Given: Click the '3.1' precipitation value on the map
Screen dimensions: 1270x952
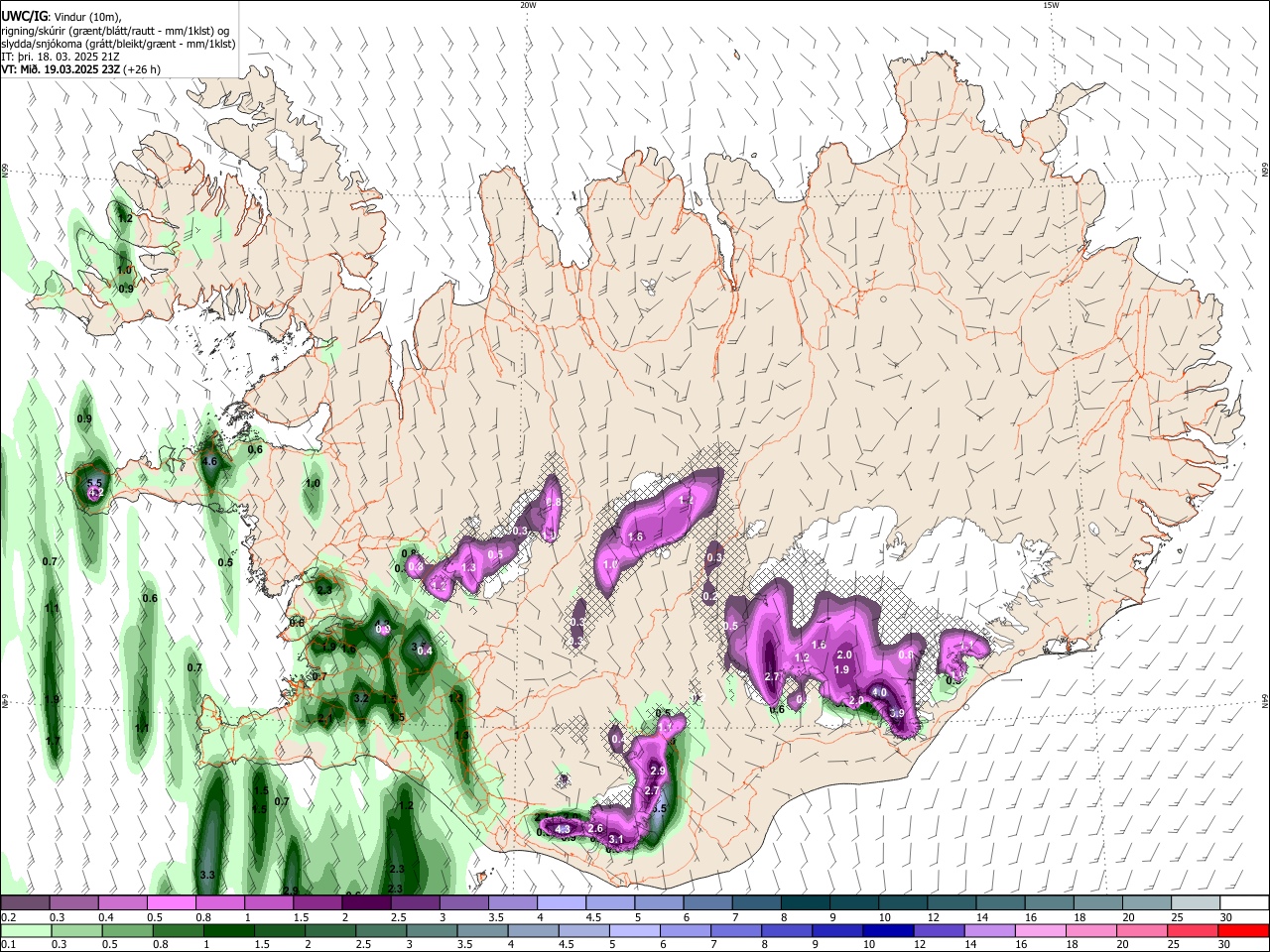Looking at the screenshot, I should tap(616, 840).
